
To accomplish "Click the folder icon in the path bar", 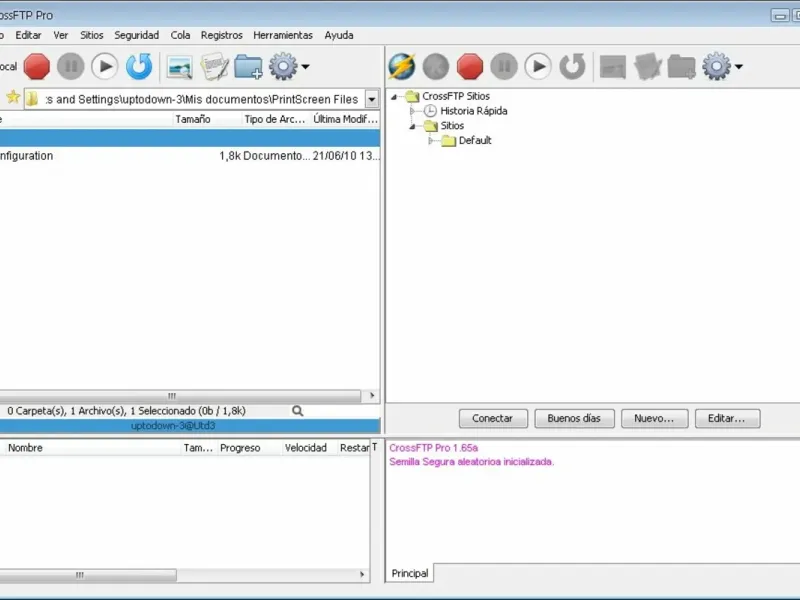I will (32, 99).
